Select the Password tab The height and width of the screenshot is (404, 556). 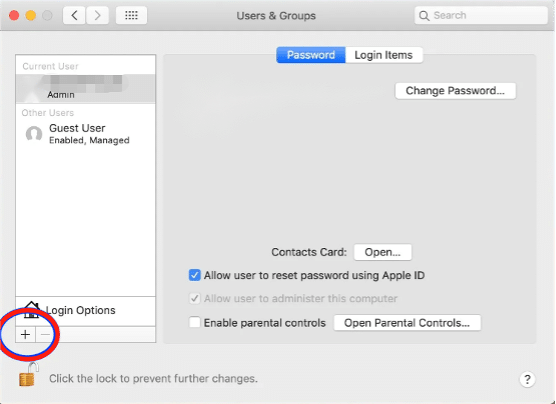(x=311, y=55)
